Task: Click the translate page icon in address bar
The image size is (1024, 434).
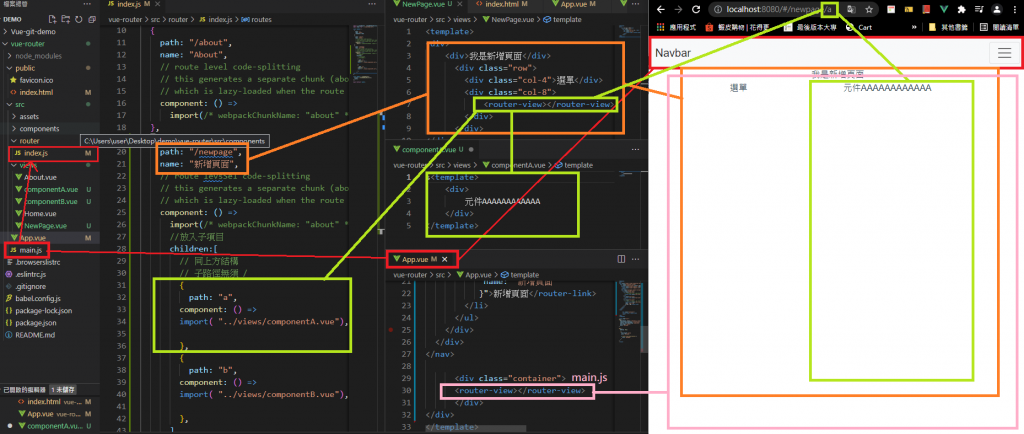Action: [851, 10]
